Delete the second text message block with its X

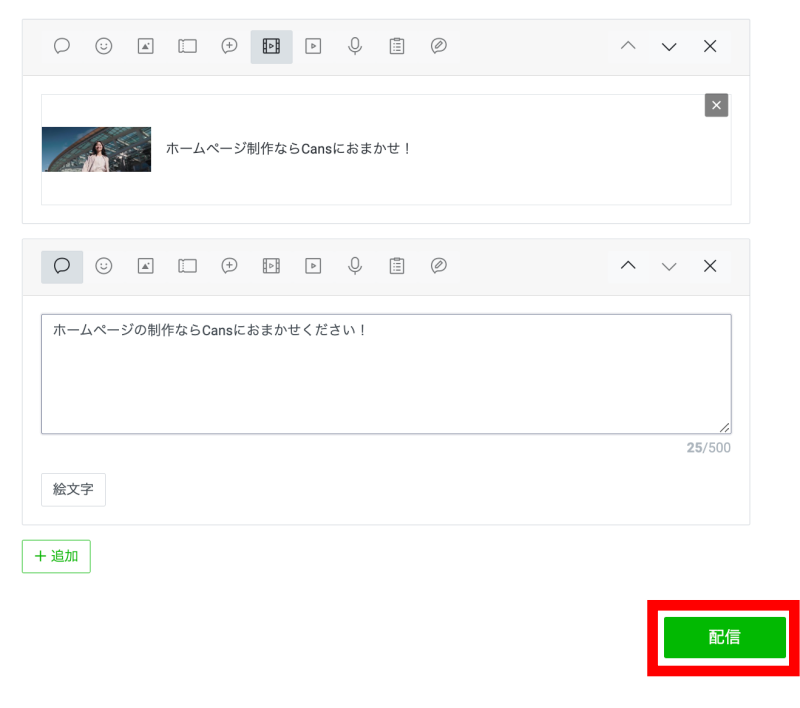[710, 266]
